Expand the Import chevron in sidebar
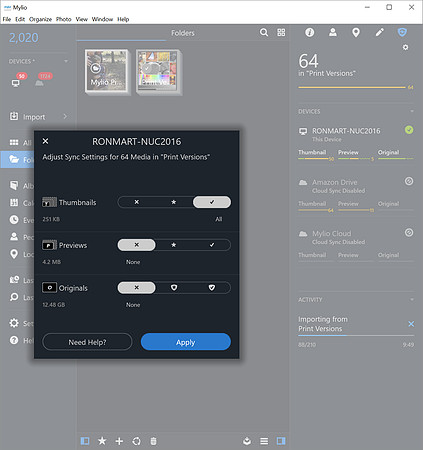 point(65,116)
